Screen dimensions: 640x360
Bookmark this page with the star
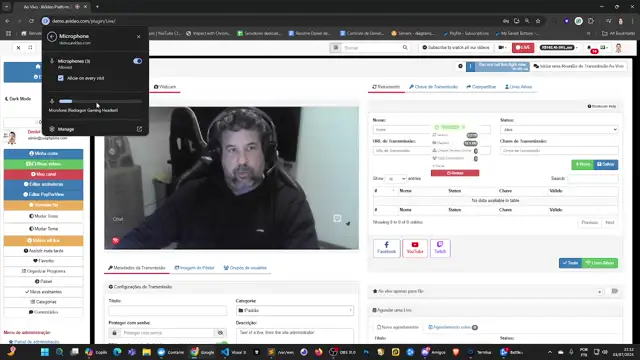click(x=538, y=21)
